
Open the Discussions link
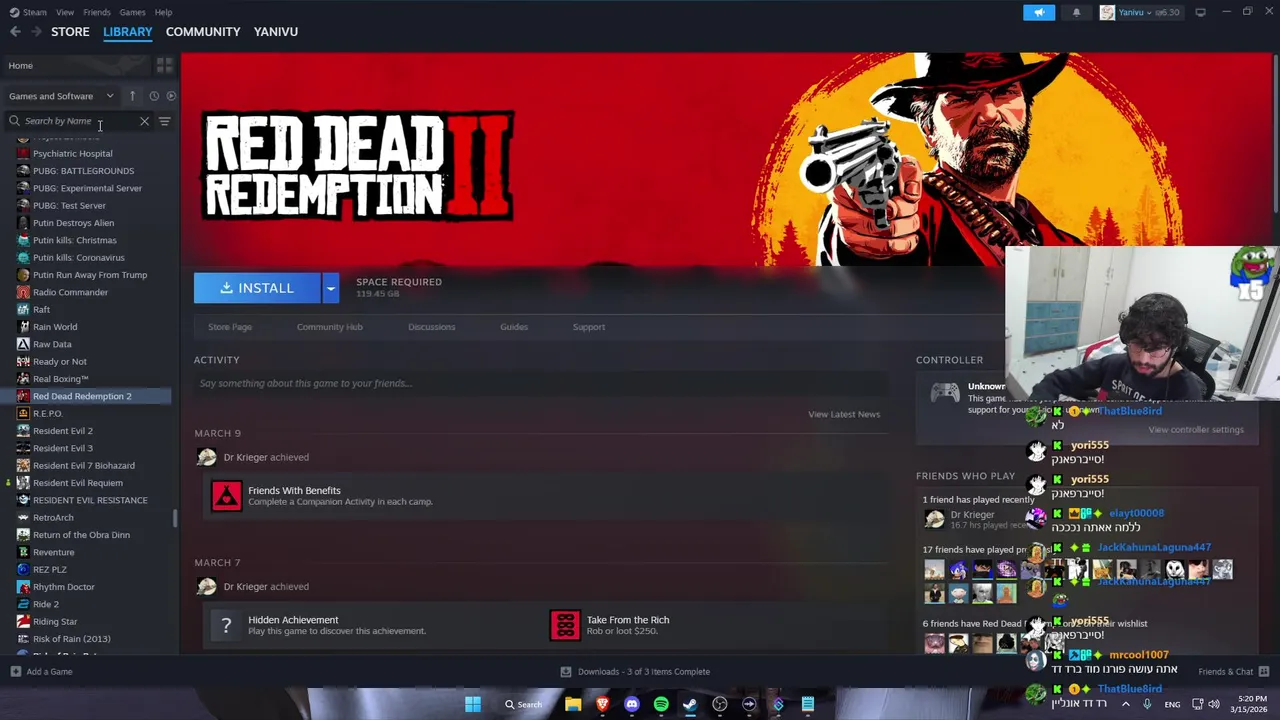point(431,327)
